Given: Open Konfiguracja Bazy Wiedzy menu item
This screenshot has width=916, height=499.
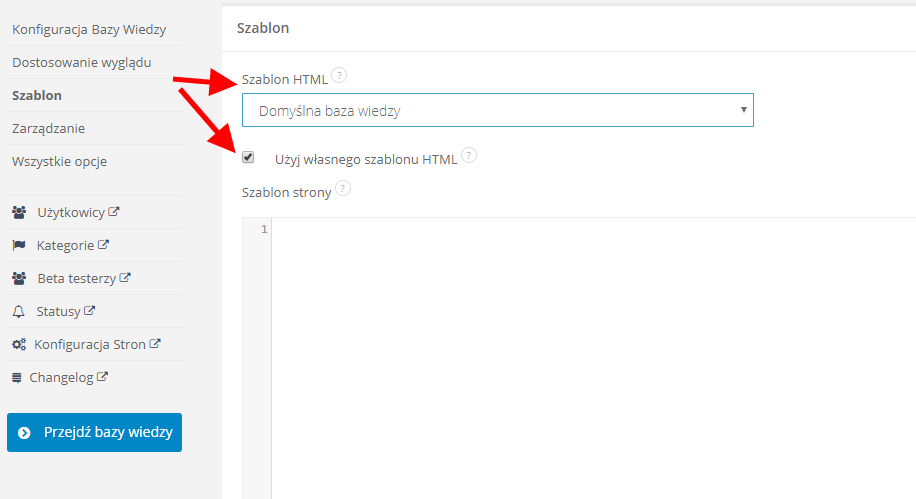Looking at the screenshot, I should point(89,30).
